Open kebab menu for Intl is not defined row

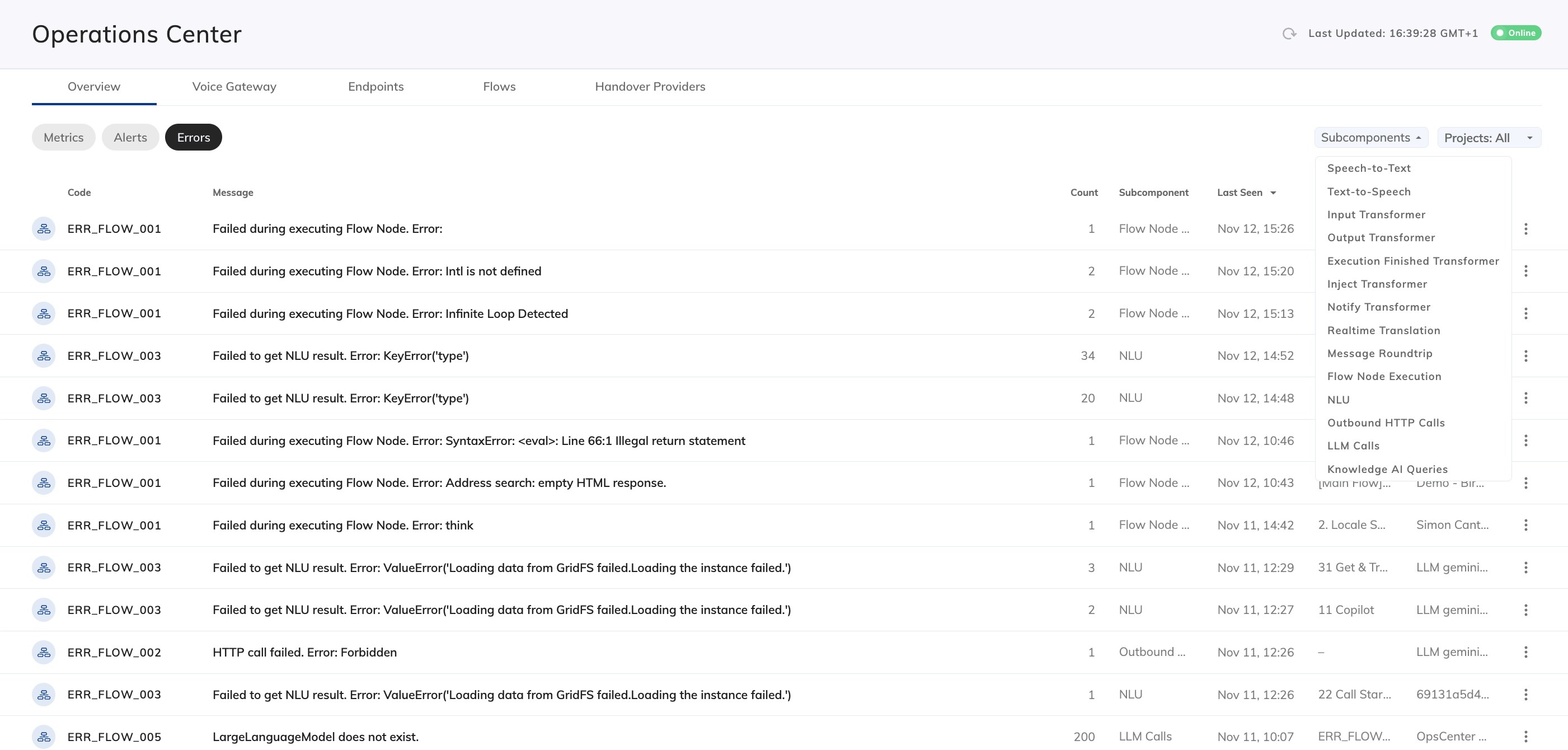1525,271
